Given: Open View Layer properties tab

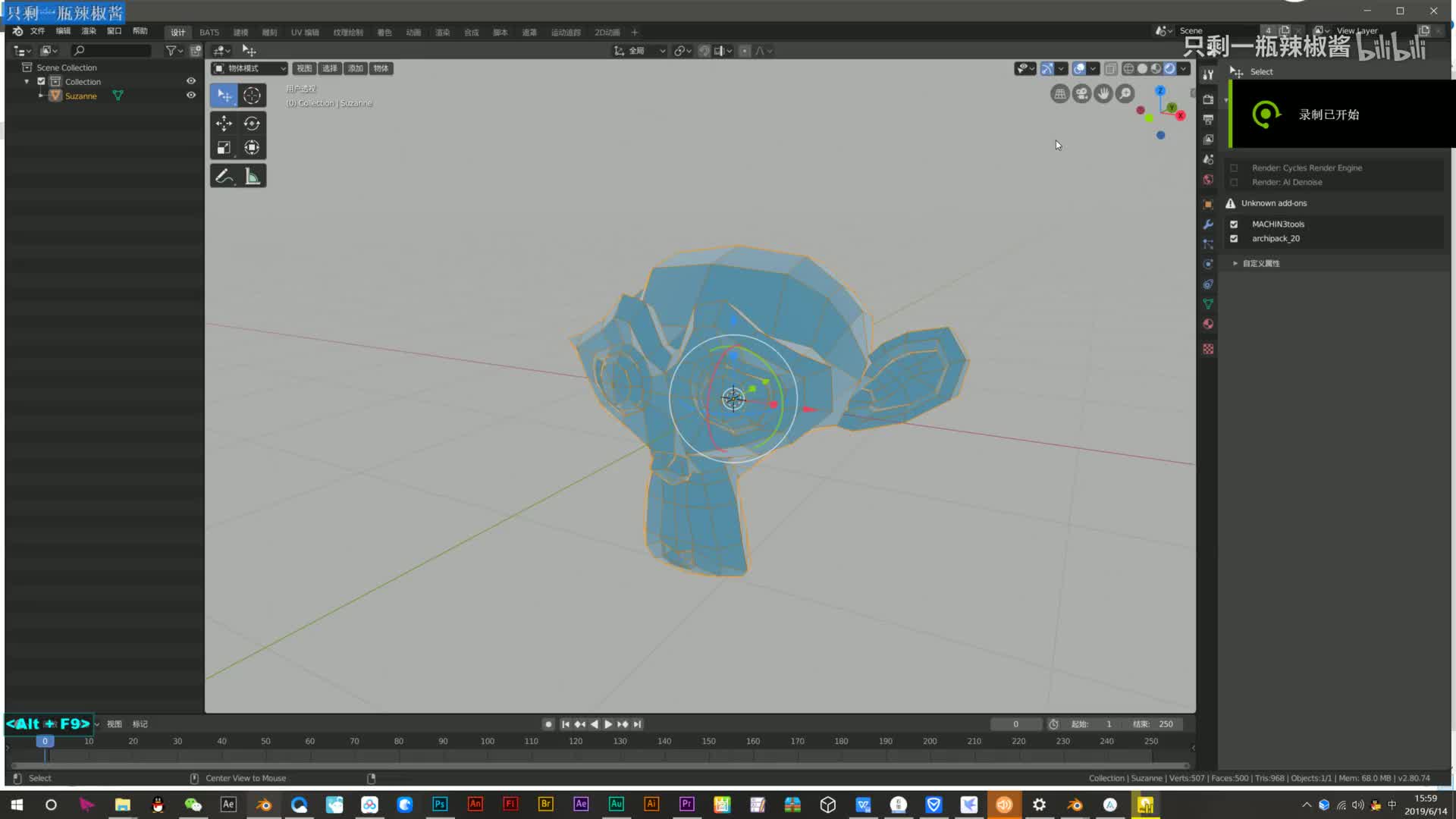Looking at the screenshot, I should point(1208,140).
